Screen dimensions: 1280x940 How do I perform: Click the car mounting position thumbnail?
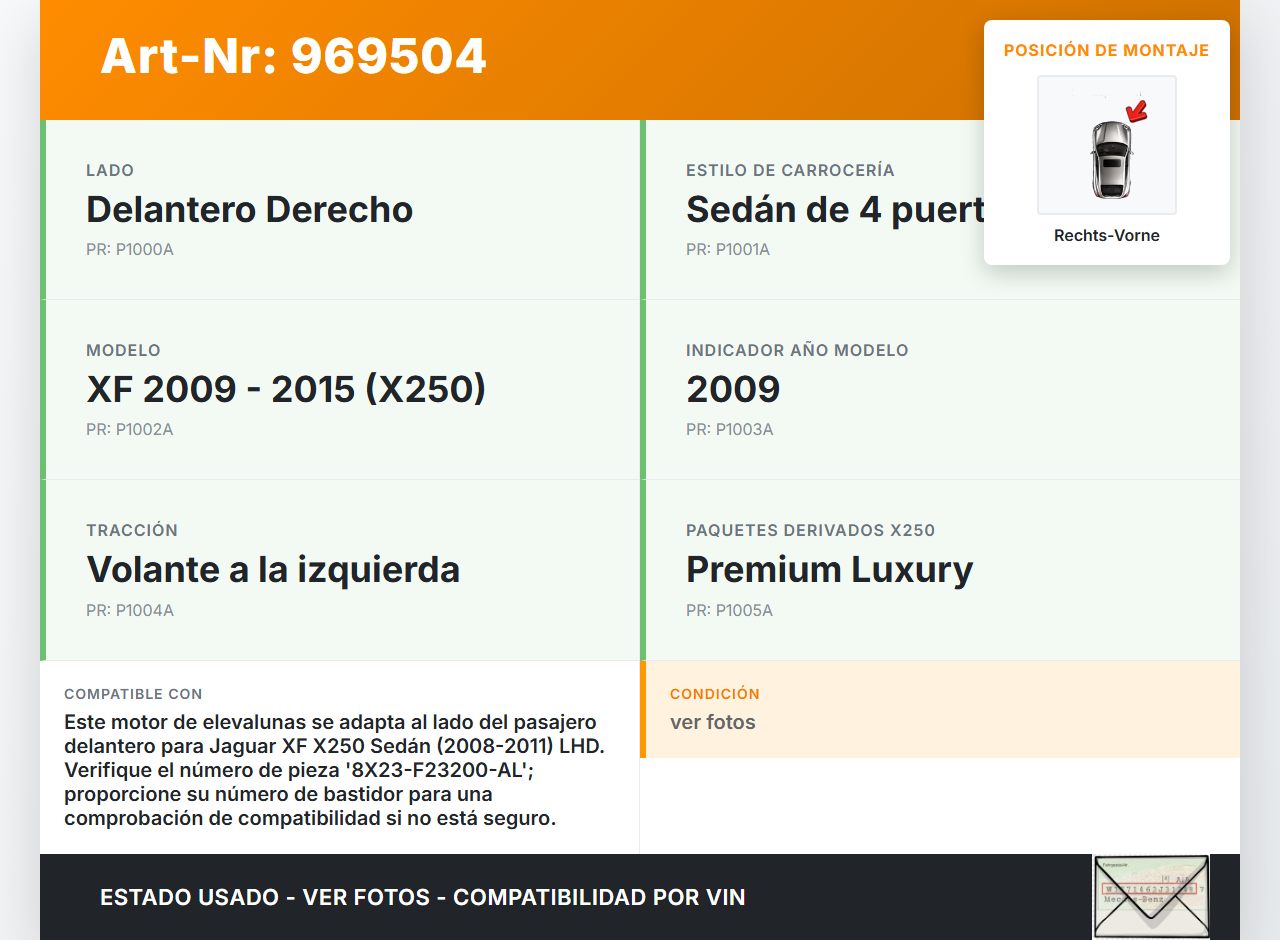coord(1107,145)
